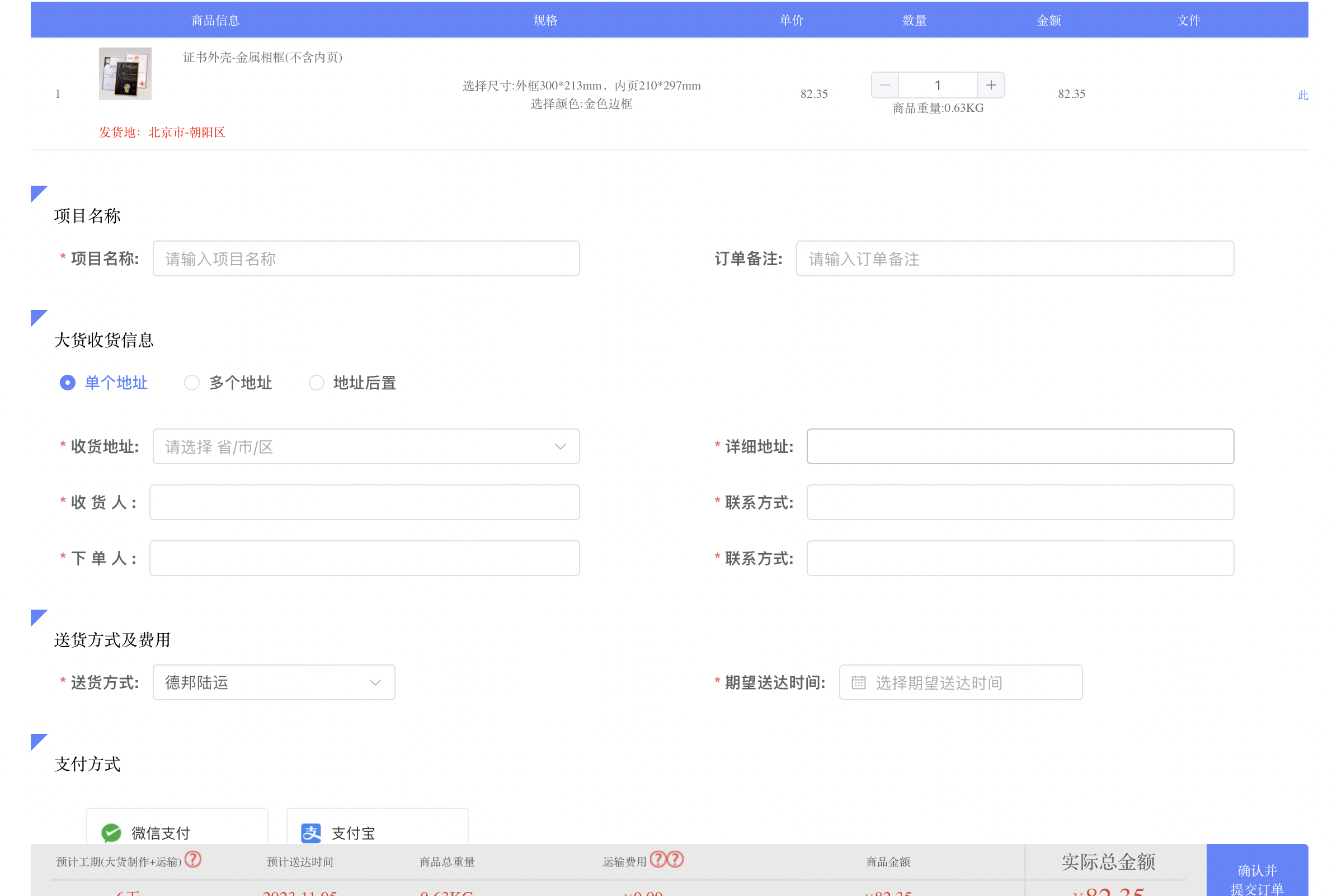Click the quantity input showing 1
The height and width of the screenshot is (896, 1337).
pos(938,85)
